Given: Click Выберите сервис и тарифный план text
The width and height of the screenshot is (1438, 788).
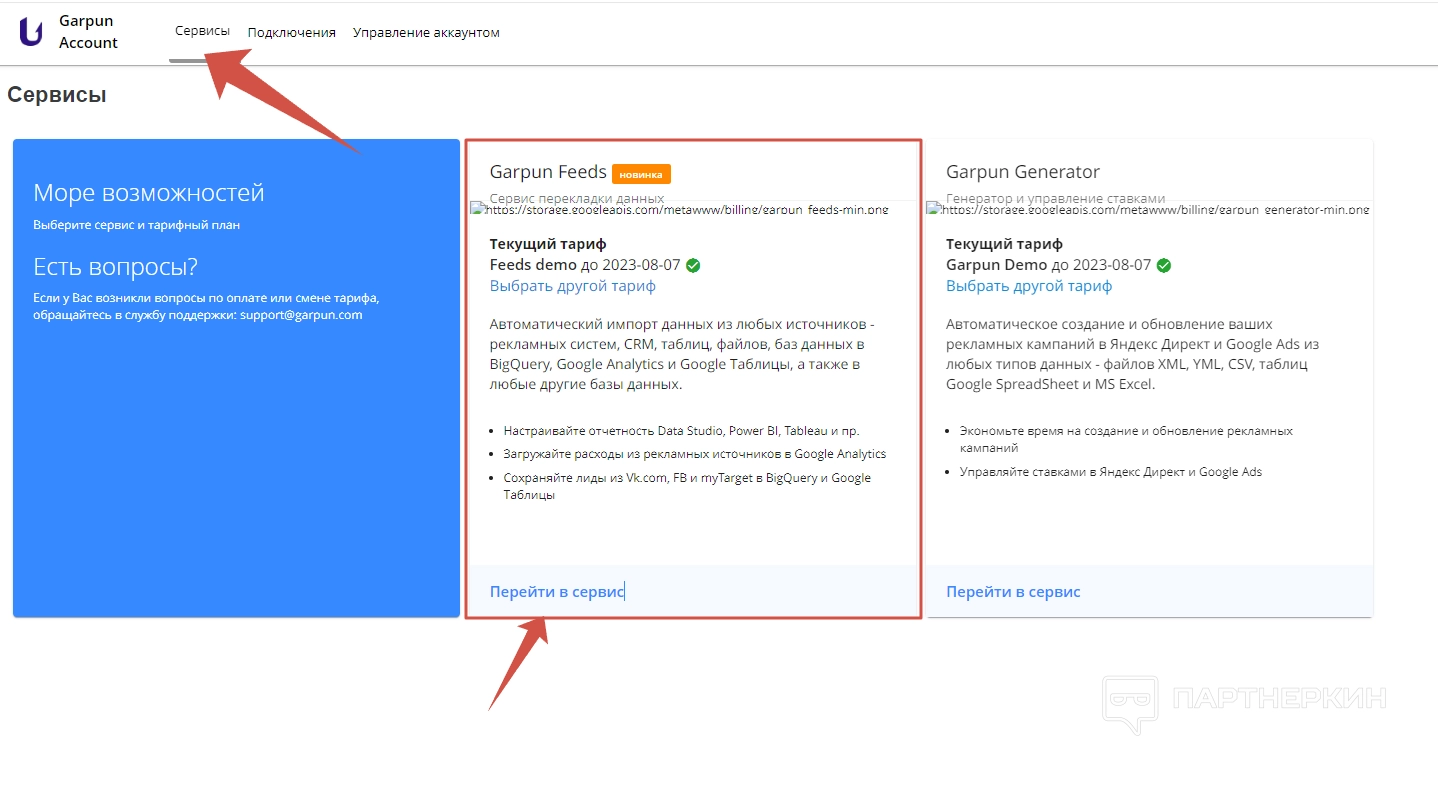Looking at the screenshot, I should 136,226.
